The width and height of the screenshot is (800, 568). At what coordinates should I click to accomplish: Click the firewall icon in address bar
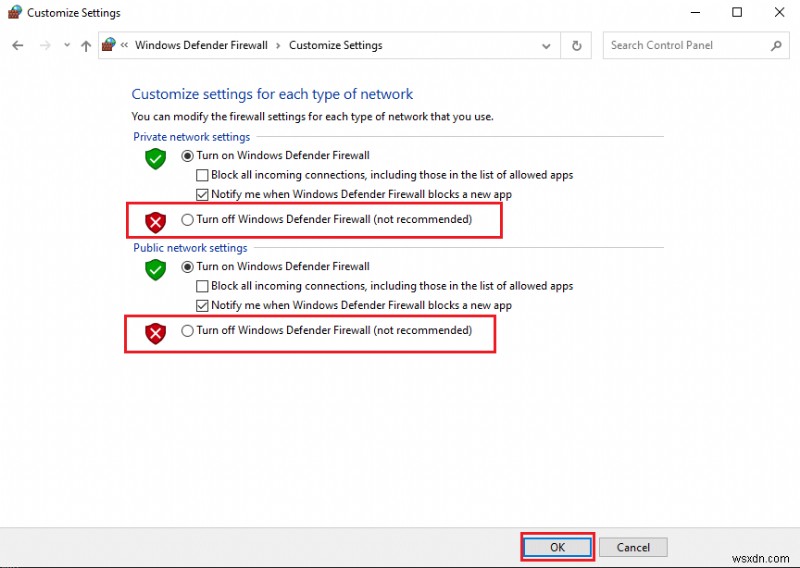[x=108, y=45]
